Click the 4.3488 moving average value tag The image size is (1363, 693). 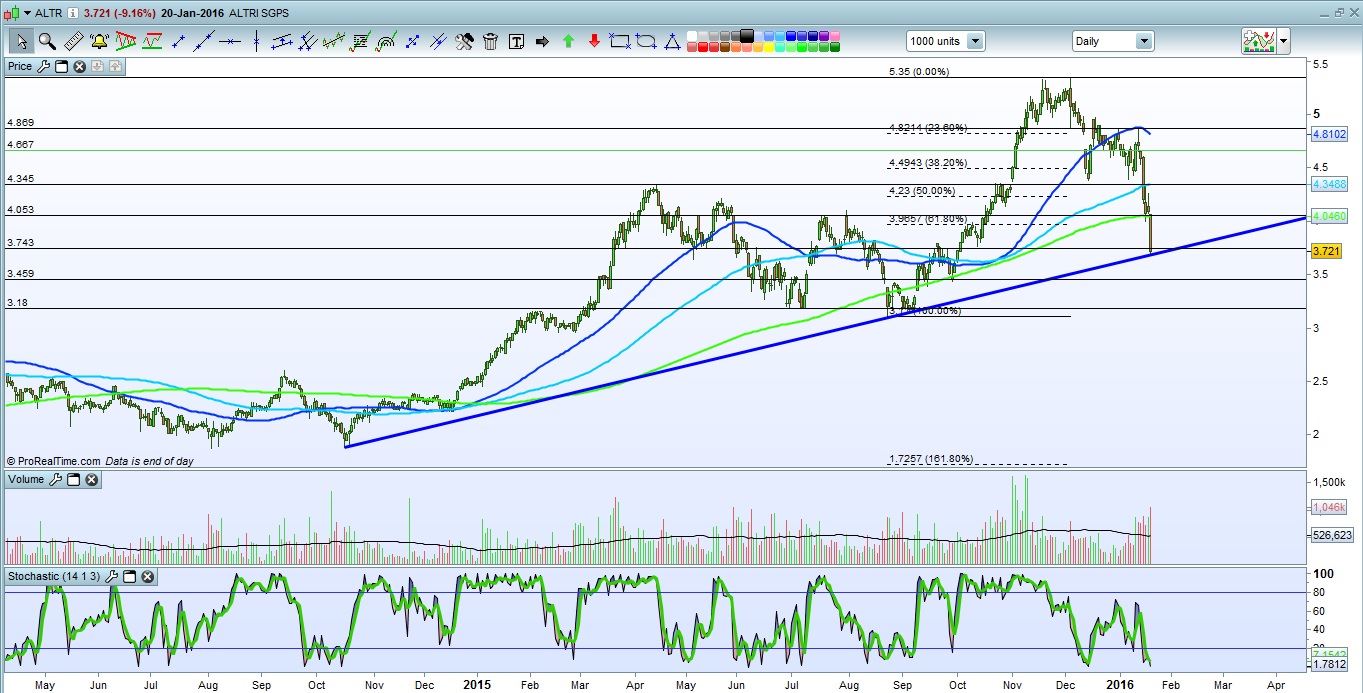tap(1328, 184)
